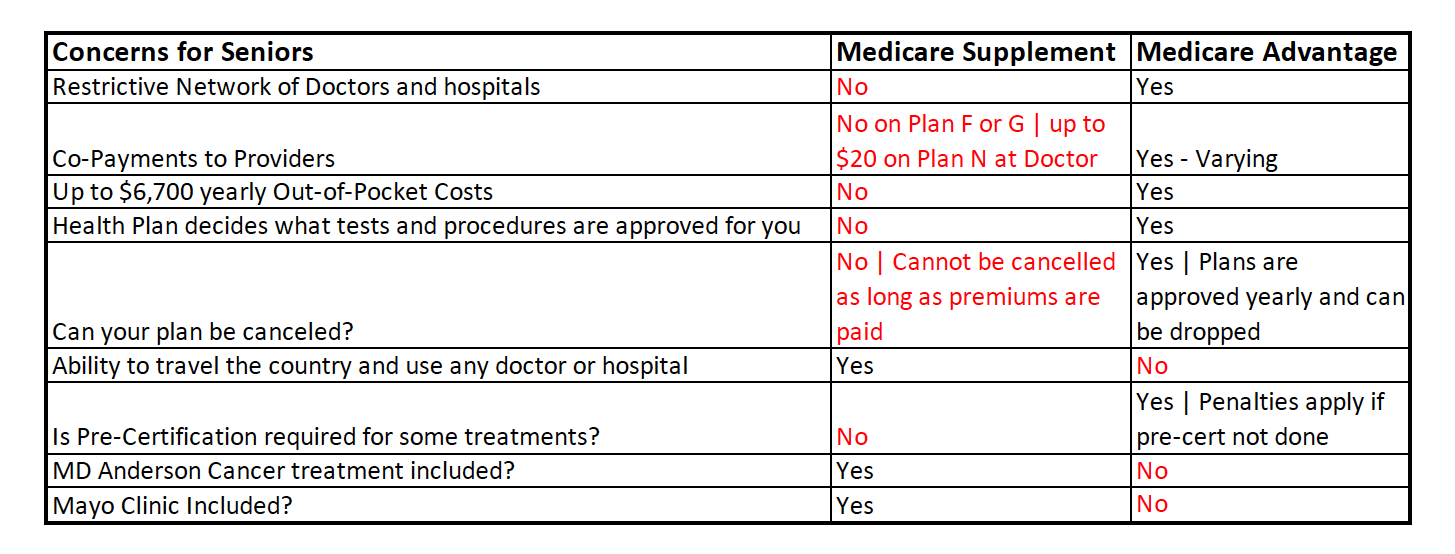Select the Mayo Clinic Included cell
Screen dimensions: 1455x554
click(439, 504)
